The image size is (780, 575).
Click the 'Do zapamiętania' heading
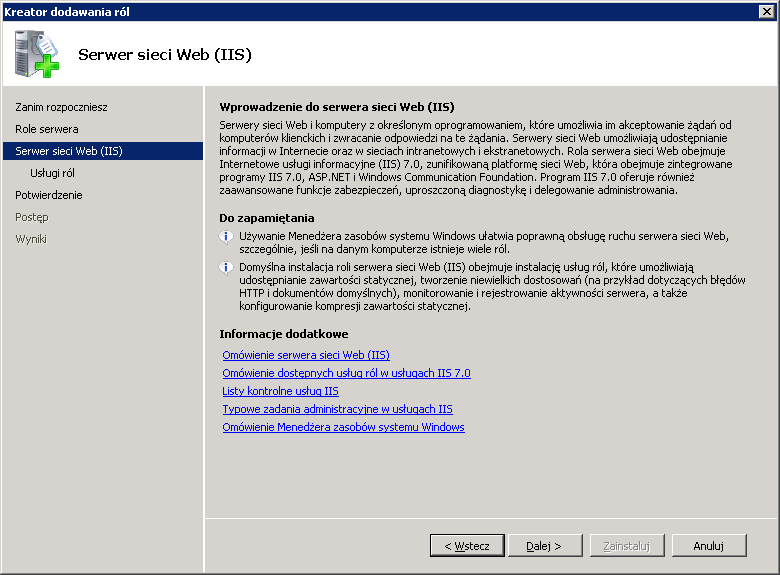[x=267, y=218]
